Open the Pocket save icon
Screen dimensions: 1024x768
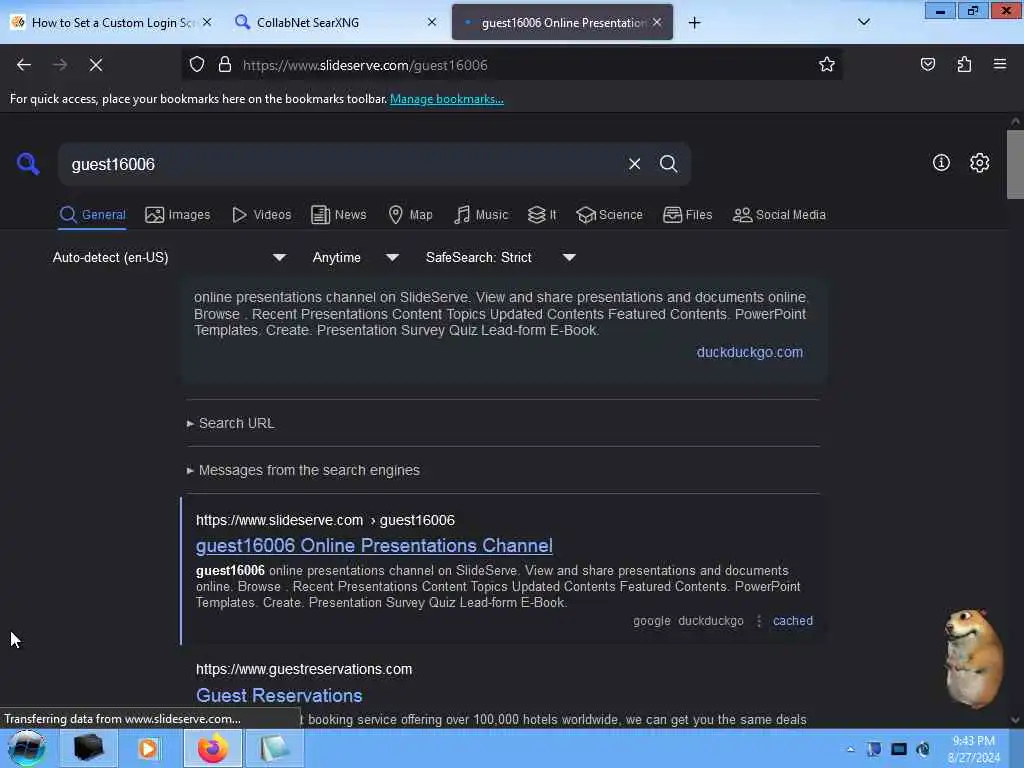pos(927,65)
